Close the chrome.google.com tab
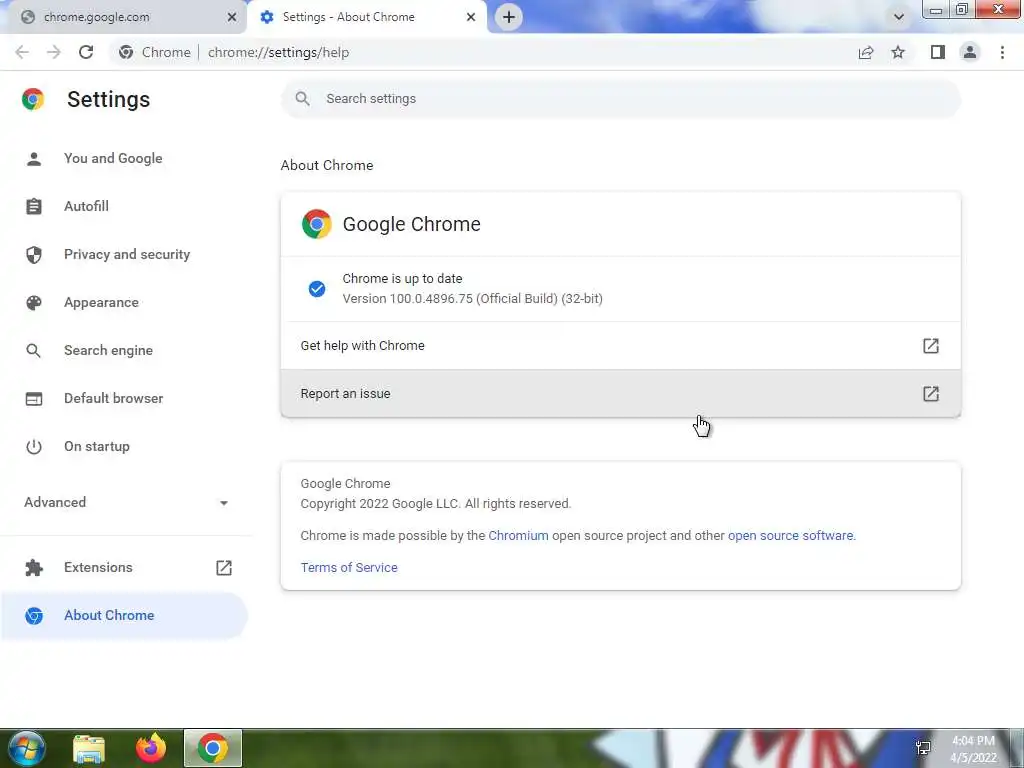 [231, 17]
